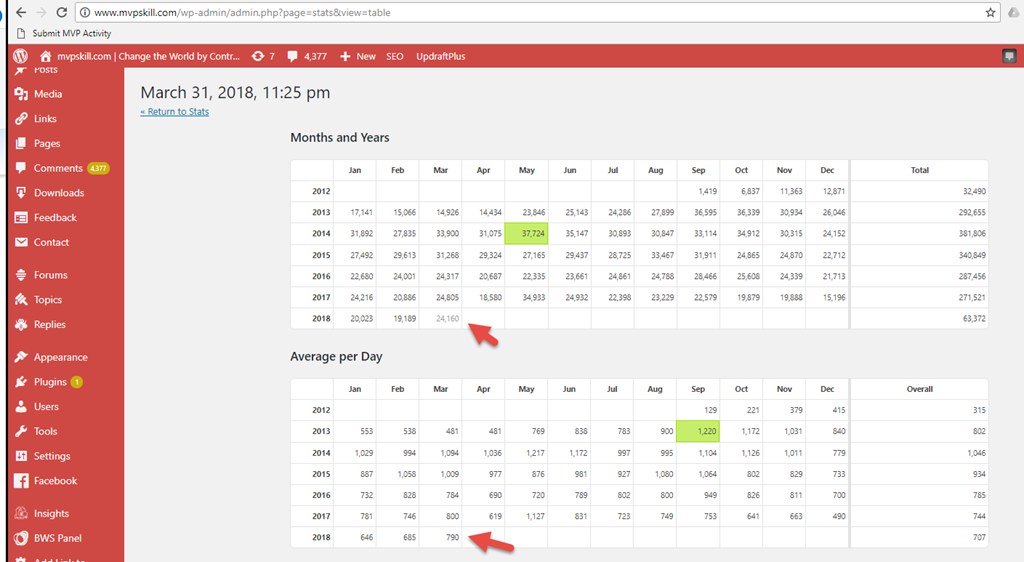Viewport: 1024px width, 562px height.
Task: Click the Insights sidebar icon
Action: 21,513
